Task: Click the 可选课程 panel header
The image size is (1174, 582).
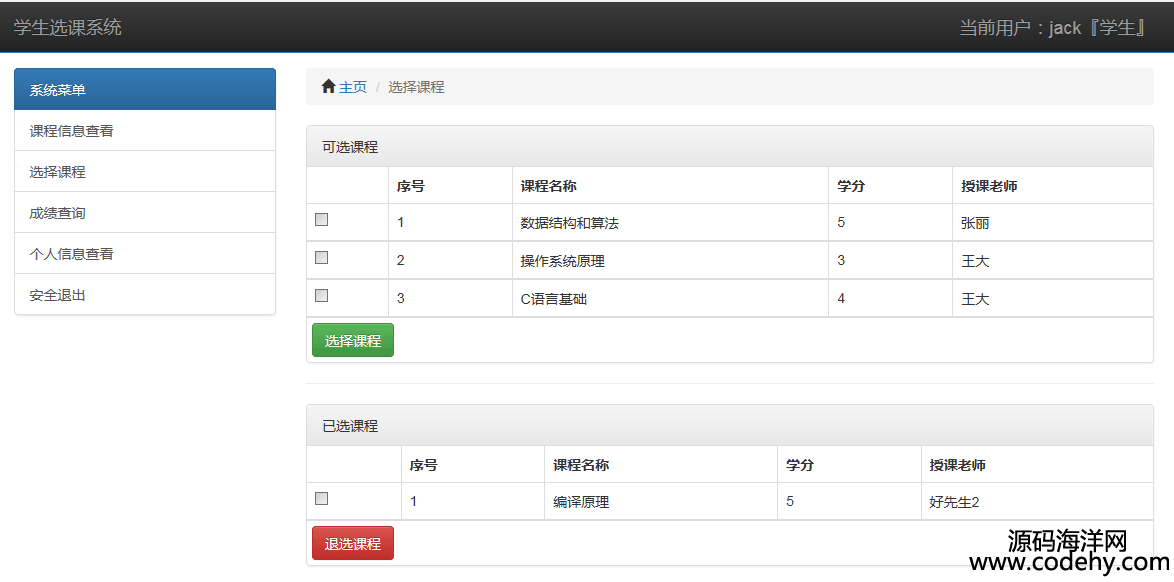Action: tap(730, 146)
